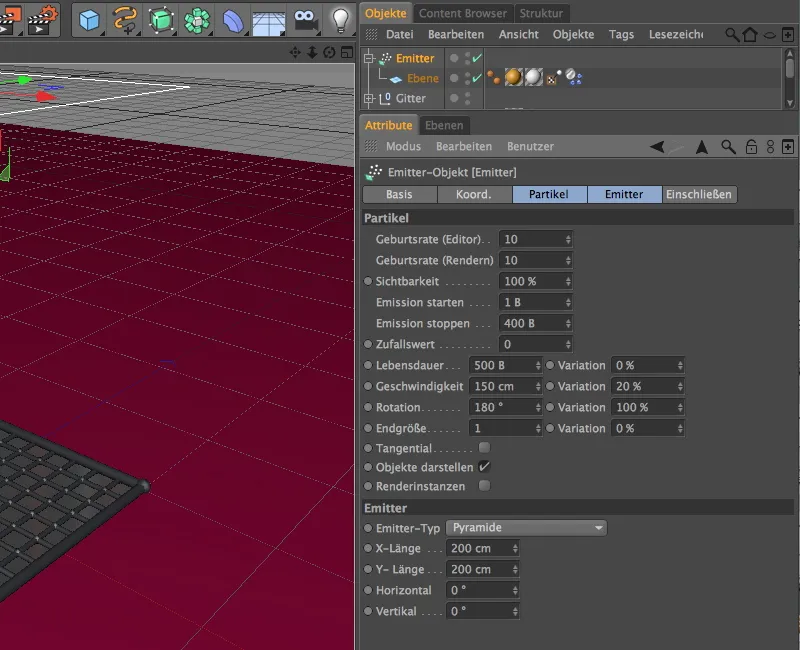
Task: Click Emission stoppen stepper arrows
Action: click(568, 323)
